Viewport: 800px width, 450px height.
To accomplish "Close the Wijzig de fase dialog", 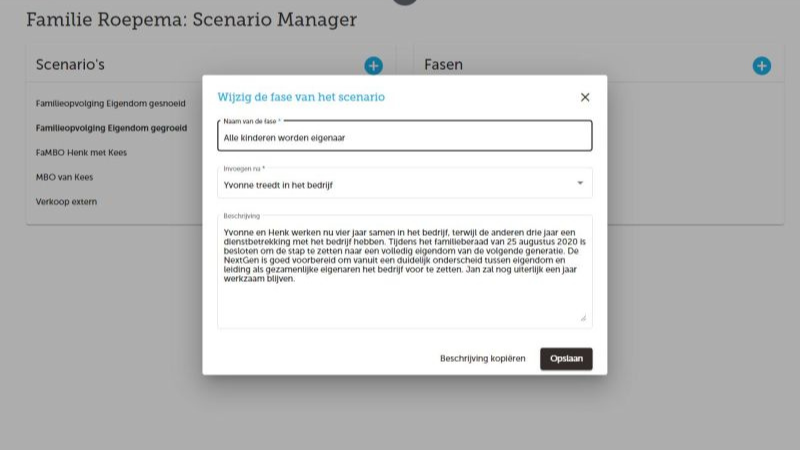I will [x=585, y=97].
